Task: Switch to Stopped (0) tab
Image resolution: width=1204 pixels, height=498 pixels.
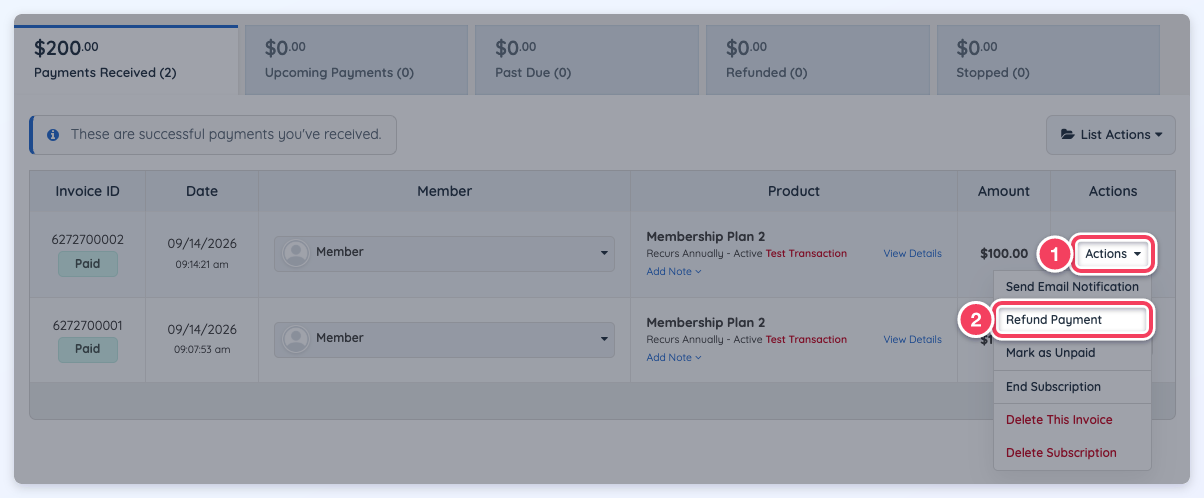Action: [1048, 60]
